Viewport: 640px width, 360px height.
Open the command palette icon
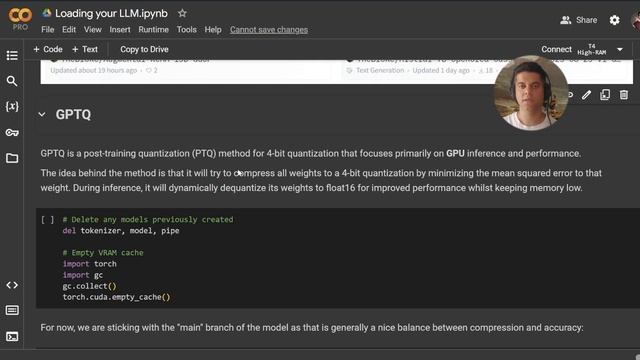(12, 310)
